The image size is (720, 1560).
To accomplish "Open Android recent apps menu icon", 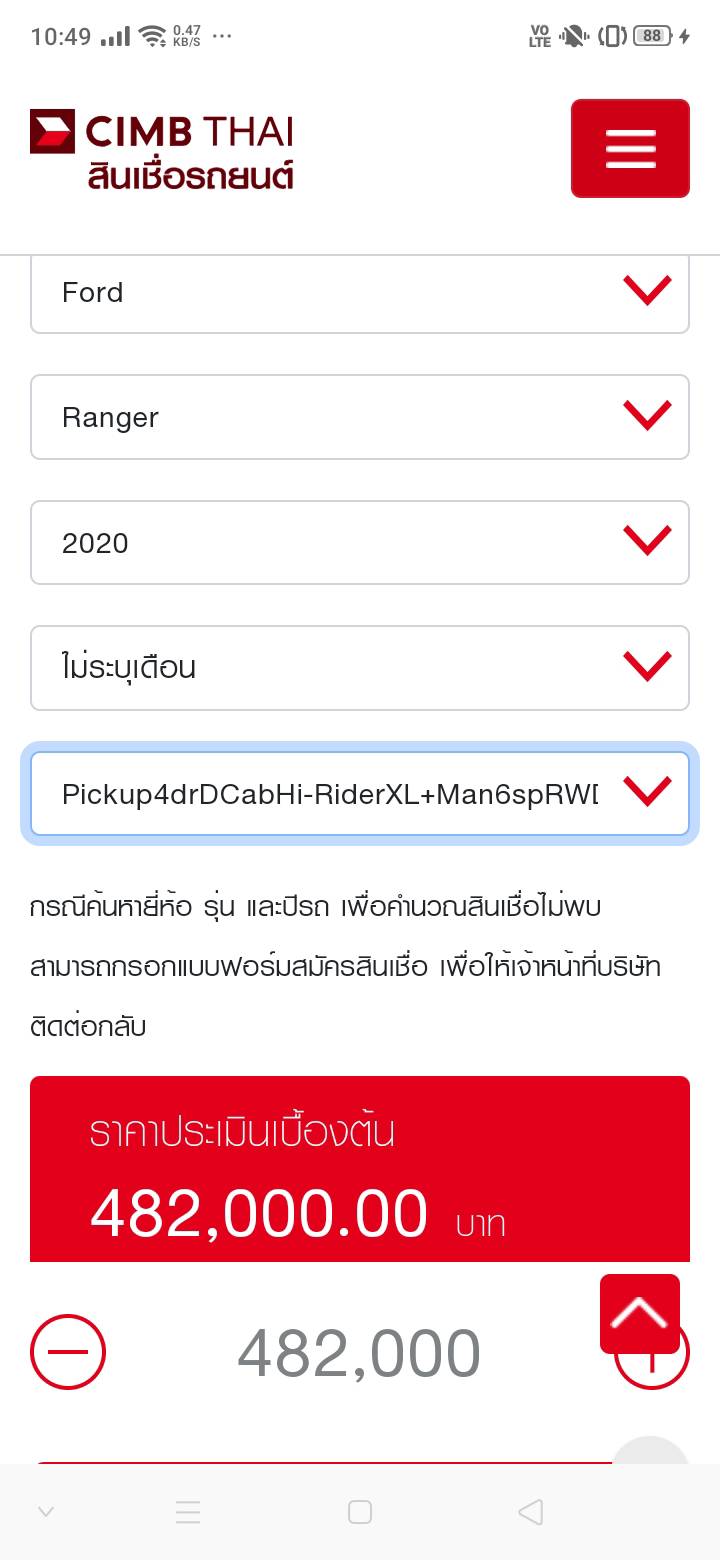I will [x=188, y=1512].
